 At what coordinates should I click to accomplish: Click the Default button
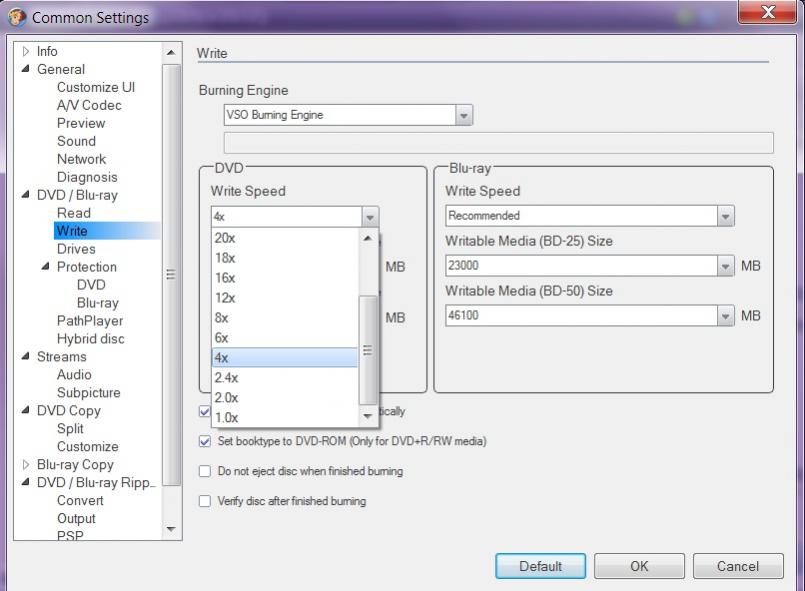coord(541,566)
